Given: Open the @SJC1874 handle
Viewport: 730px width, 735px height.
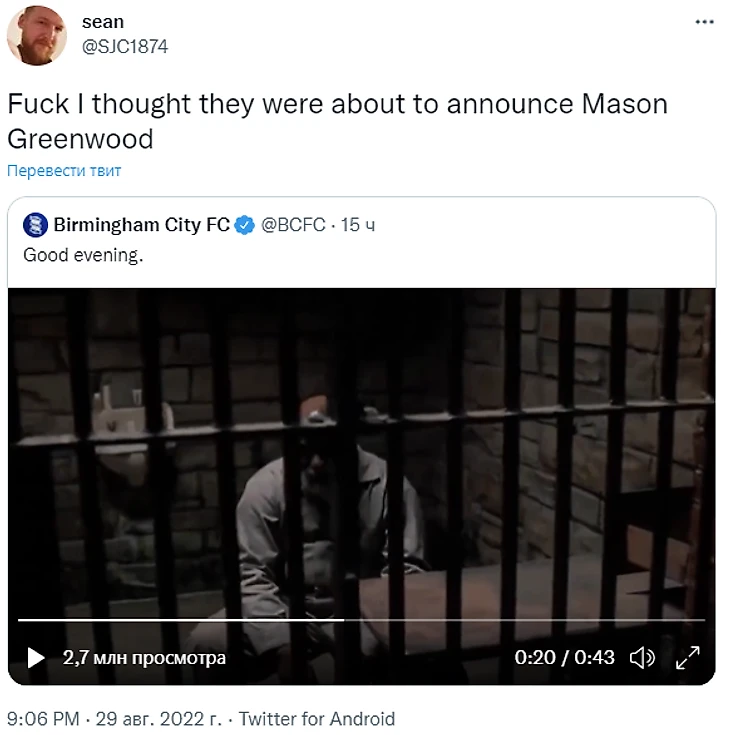Looking at the screenshot, I should pyautogui.click(x=125, y=46).
